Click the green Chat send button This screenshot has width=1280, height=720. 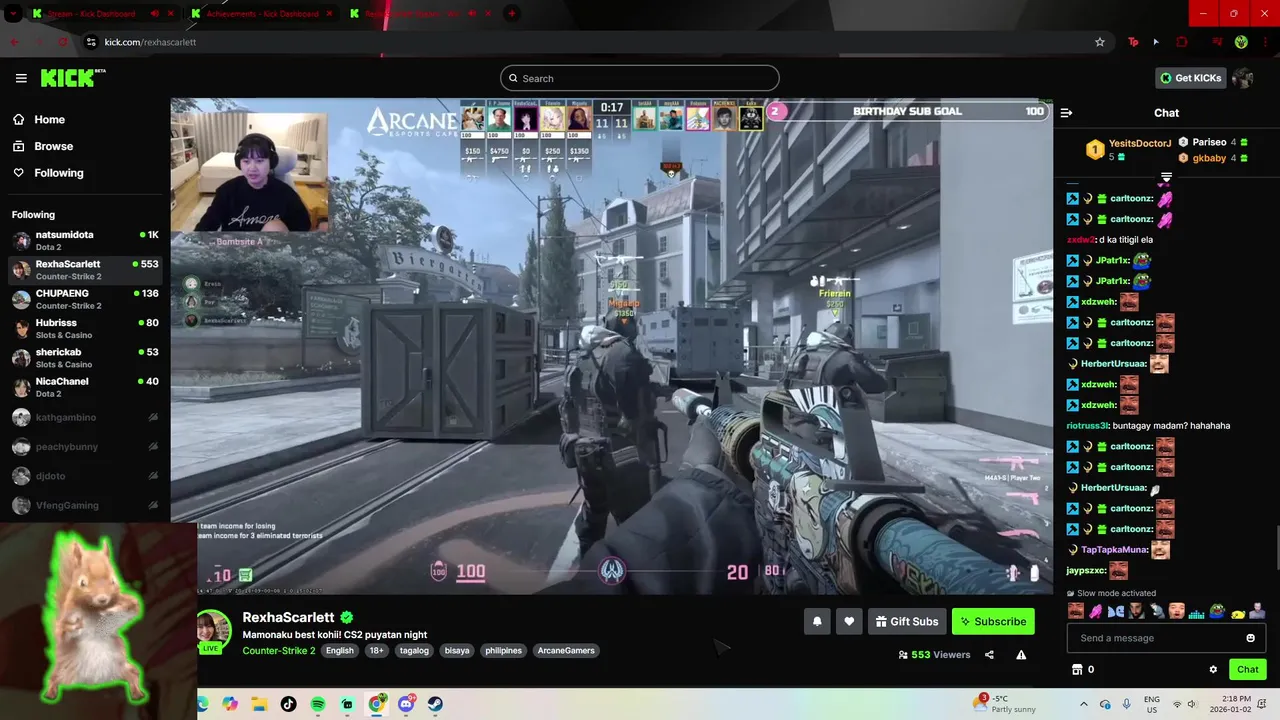tap(1247, 669)
